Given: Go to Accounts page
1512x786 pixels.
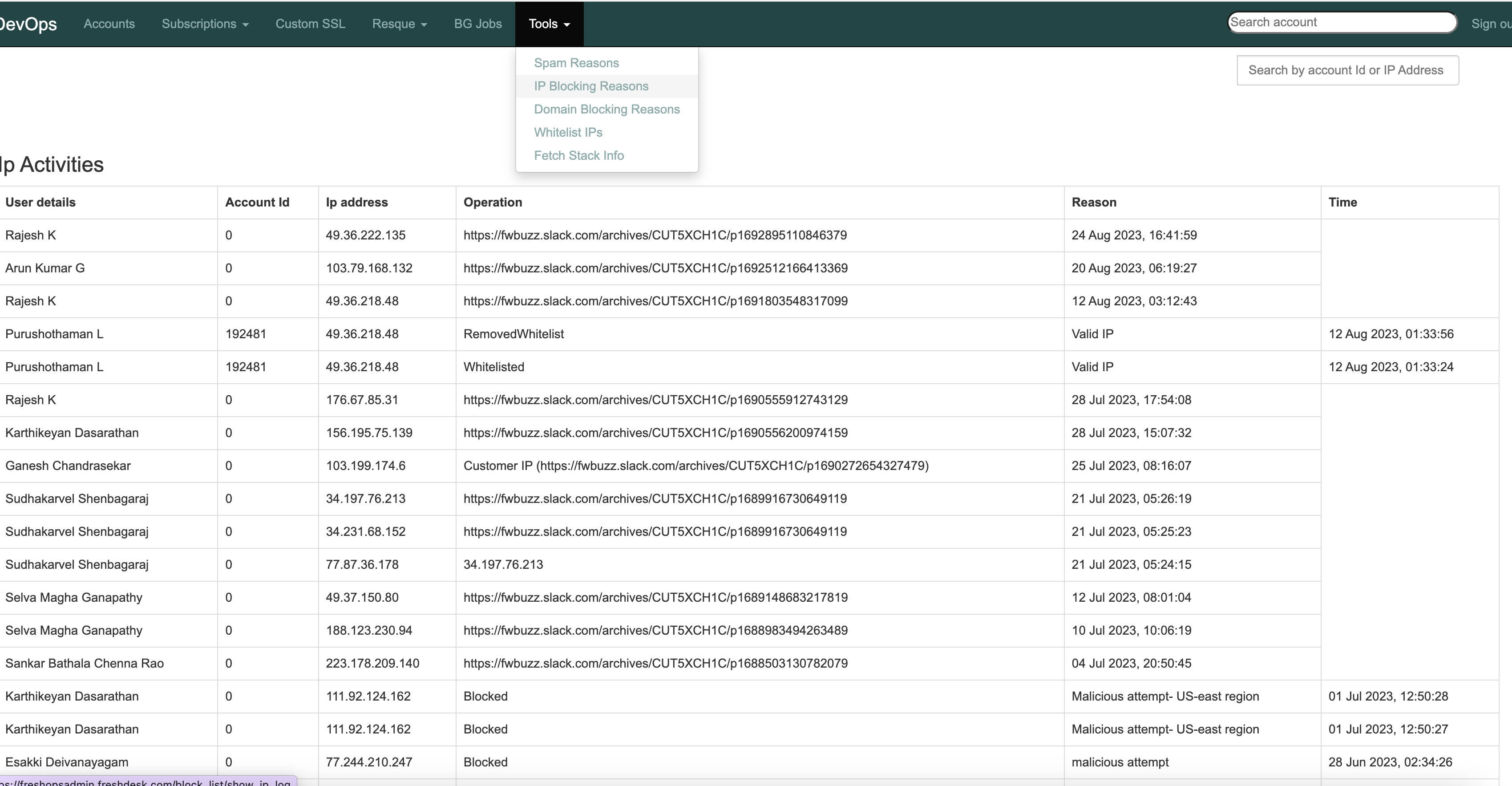Looking at the screenshot, I should coord(109,24).
